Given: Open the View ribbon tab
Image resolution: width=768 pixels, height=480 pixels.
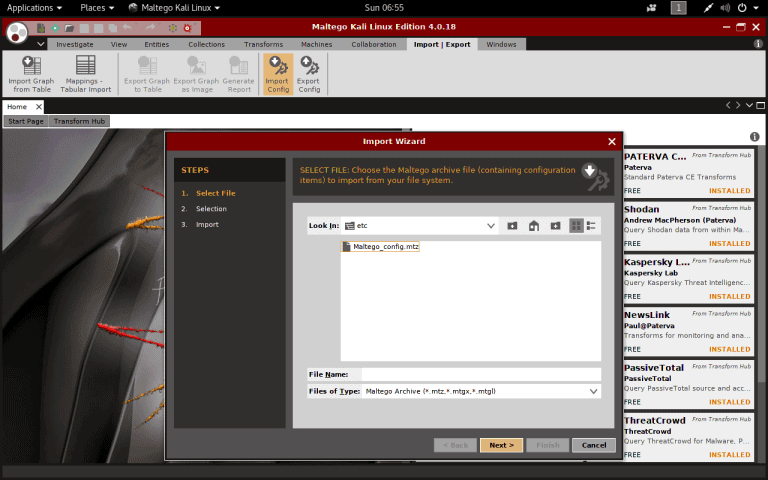Looking at the screenshot, I should tap(119, 45).
